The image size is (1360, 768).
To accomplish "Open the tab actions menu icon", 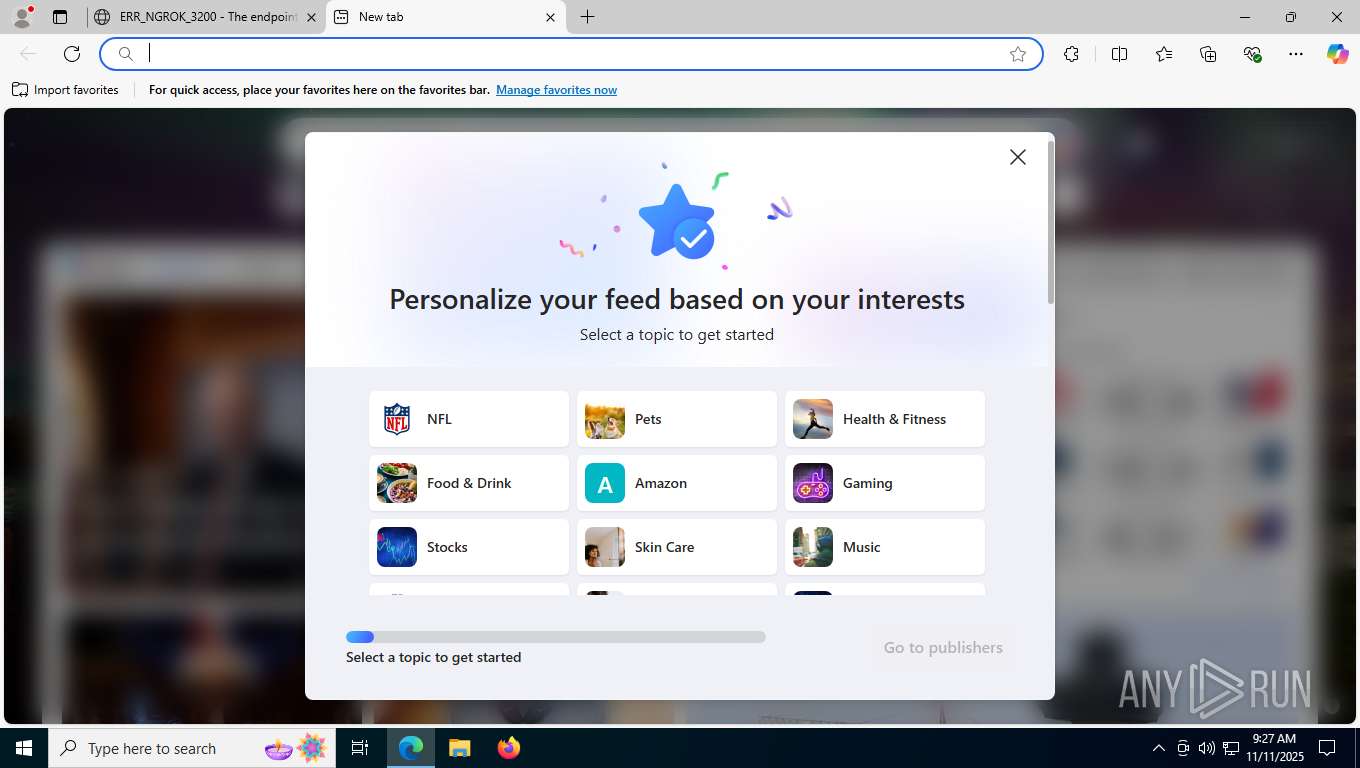I will pyautogui.click(x=60, y=17).
